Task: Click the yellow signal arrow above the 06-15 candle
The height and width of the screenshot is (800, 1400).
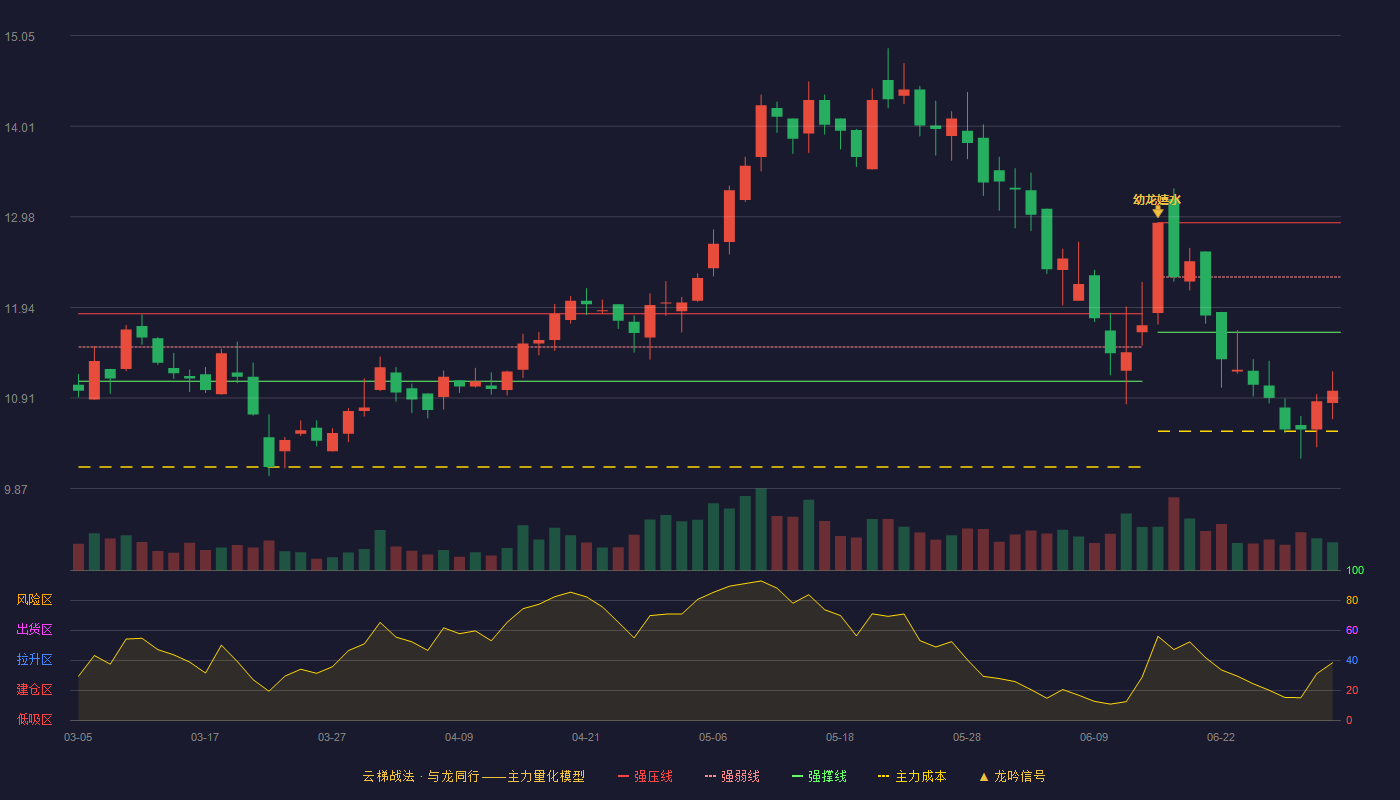Action: tap(1158, 211)
